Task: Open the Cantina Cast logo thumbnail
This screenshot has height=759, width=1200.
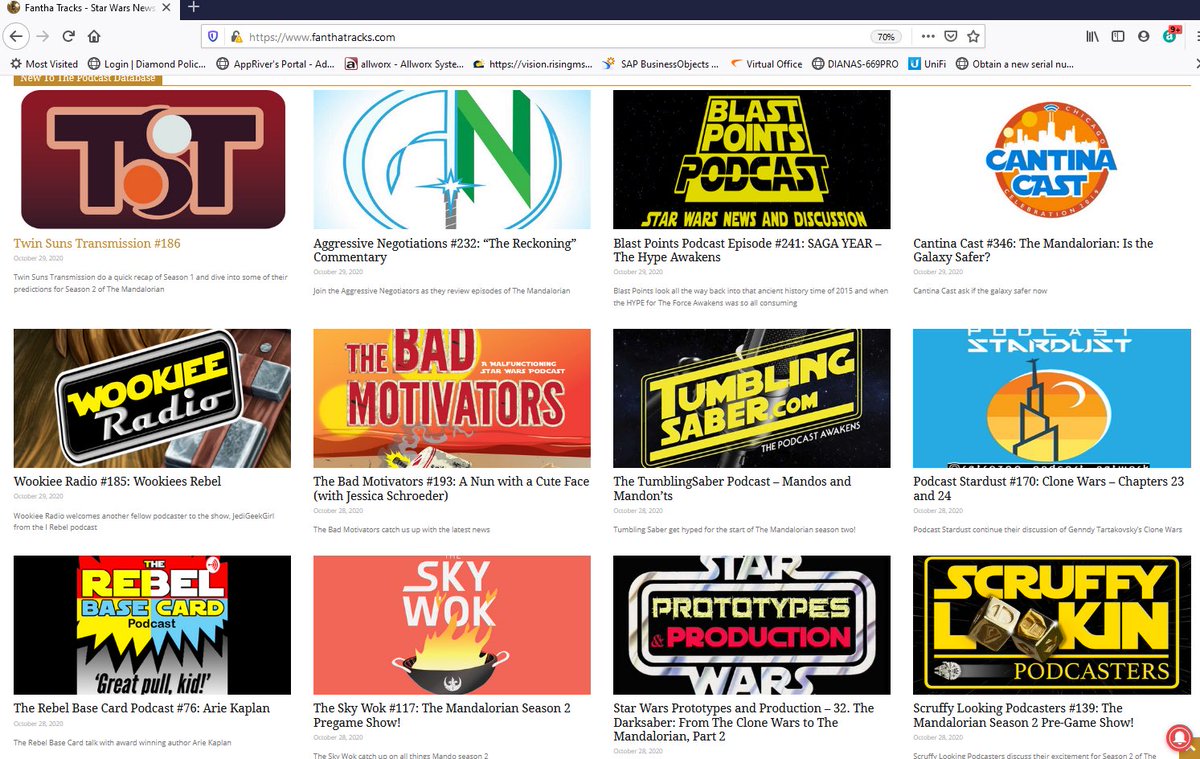Action: (1052, 159)
